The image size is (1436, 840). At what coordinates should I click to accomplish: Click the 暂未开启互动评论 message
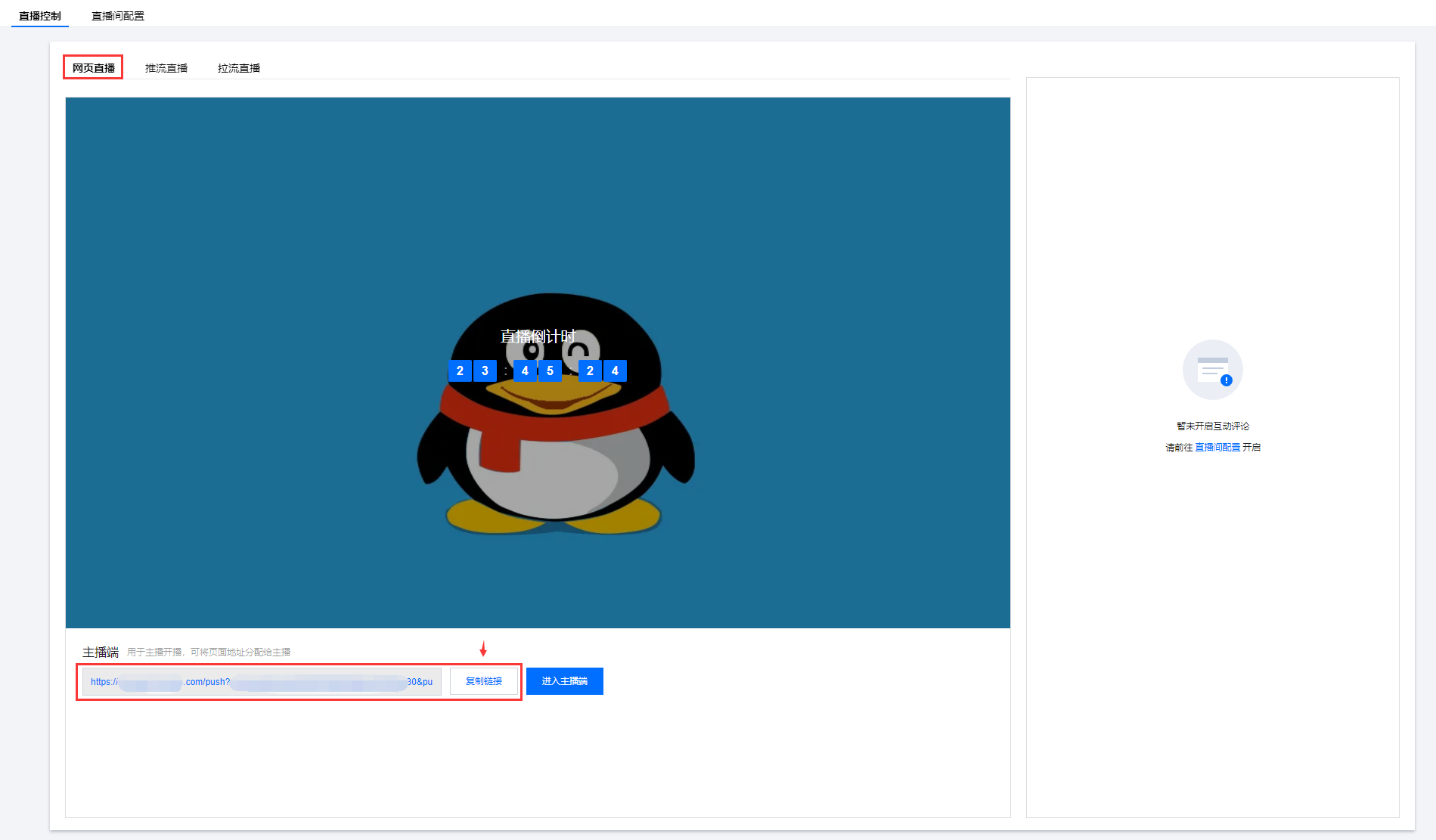point(1213,426)
